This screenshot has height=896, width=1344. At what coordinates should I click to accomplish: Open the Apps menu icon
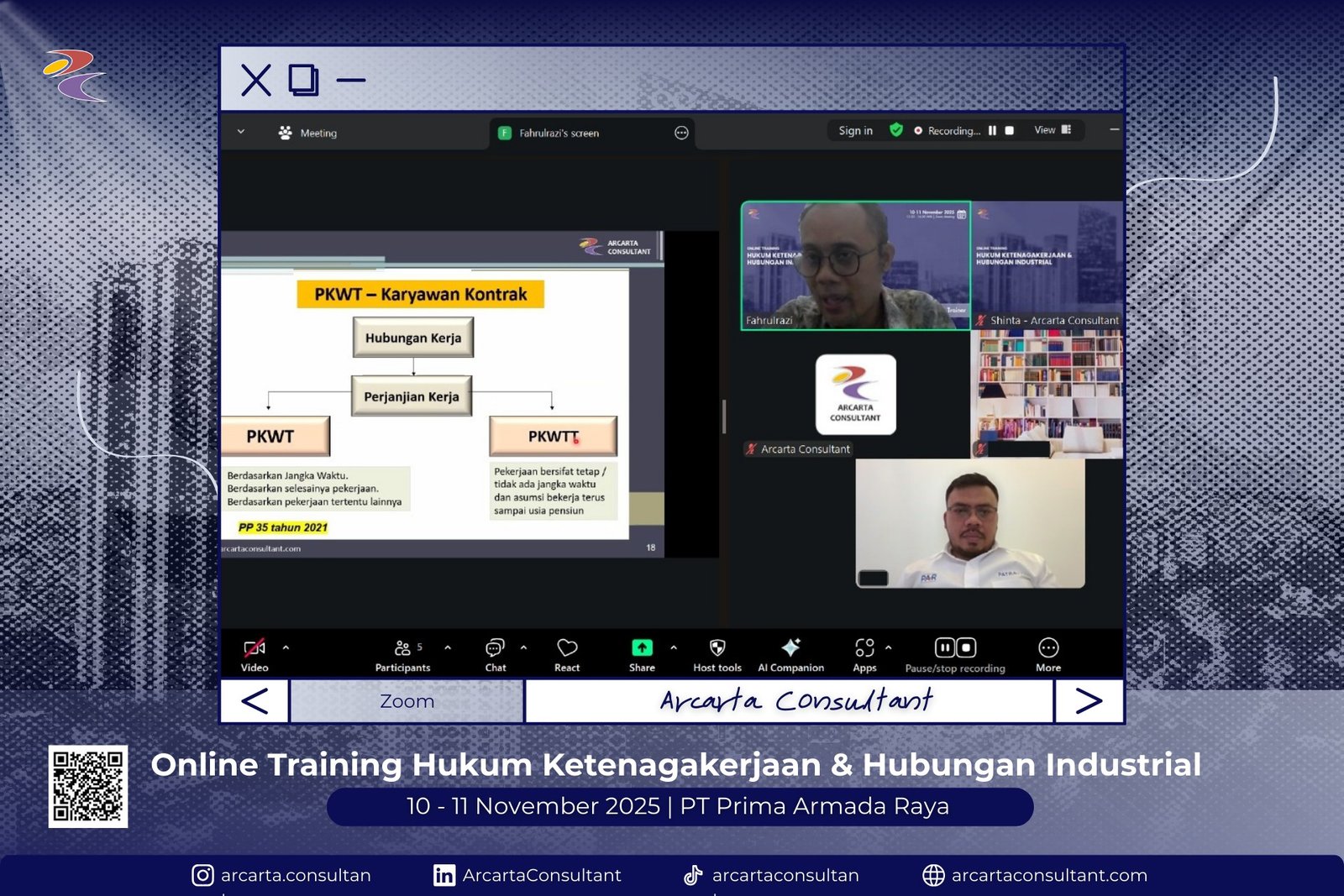(864, 654)
